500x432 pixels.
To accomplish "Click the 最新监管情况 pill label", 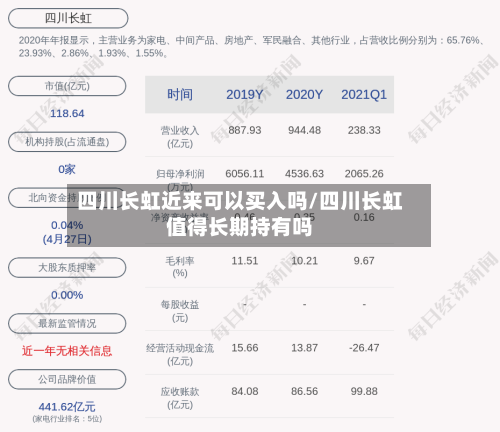I will pos(67,323).
